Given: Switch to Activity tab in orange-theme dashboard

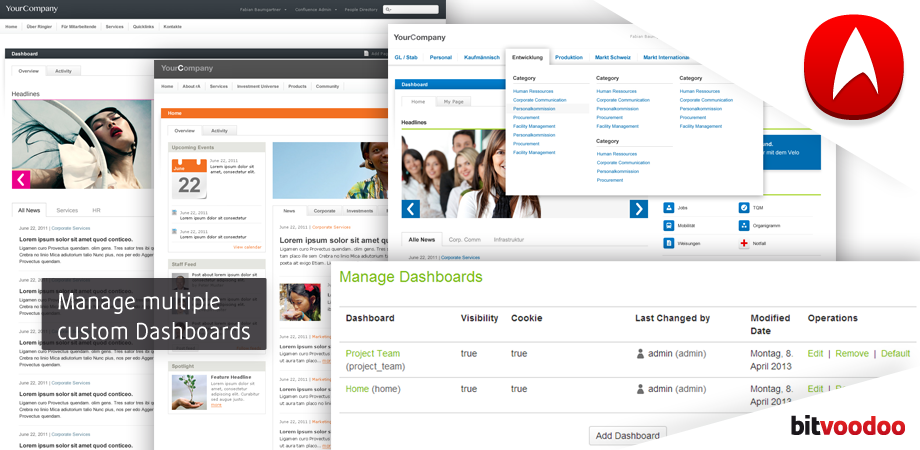Looking at the screenshot, I should (x=219, y=131).
